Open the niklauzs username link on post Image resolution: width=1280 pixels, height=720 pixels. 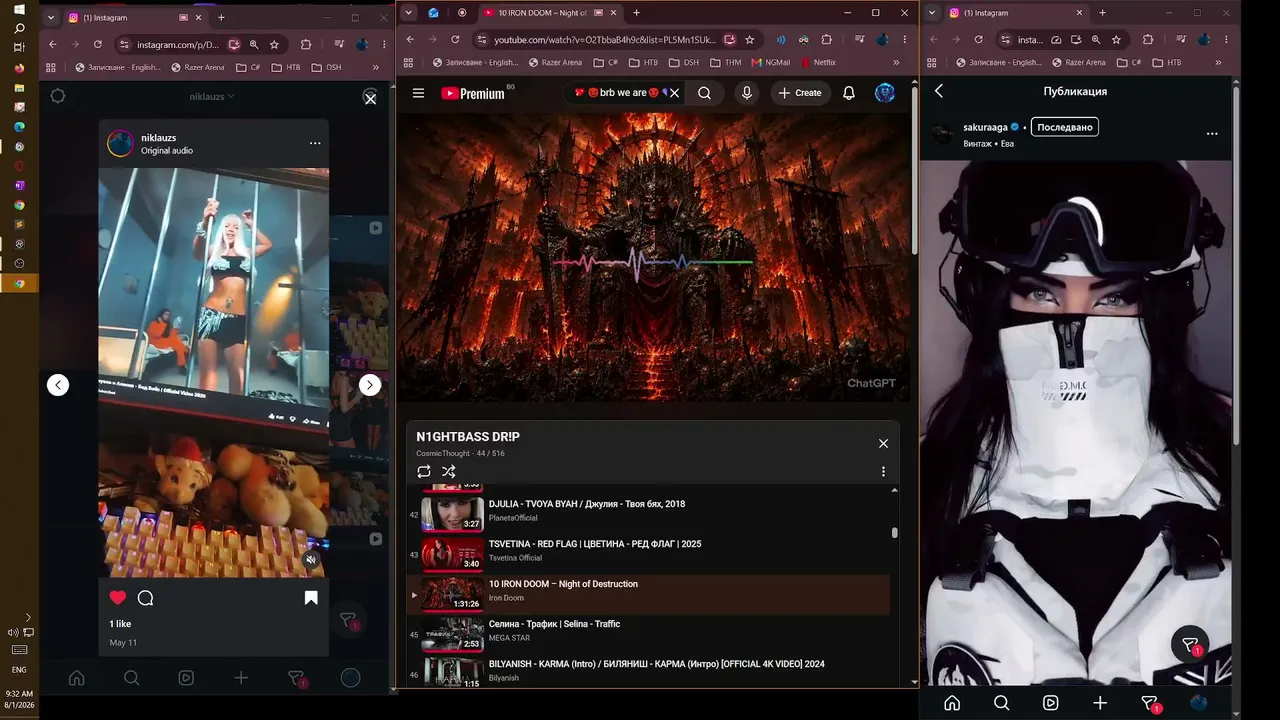coord(159,137)
